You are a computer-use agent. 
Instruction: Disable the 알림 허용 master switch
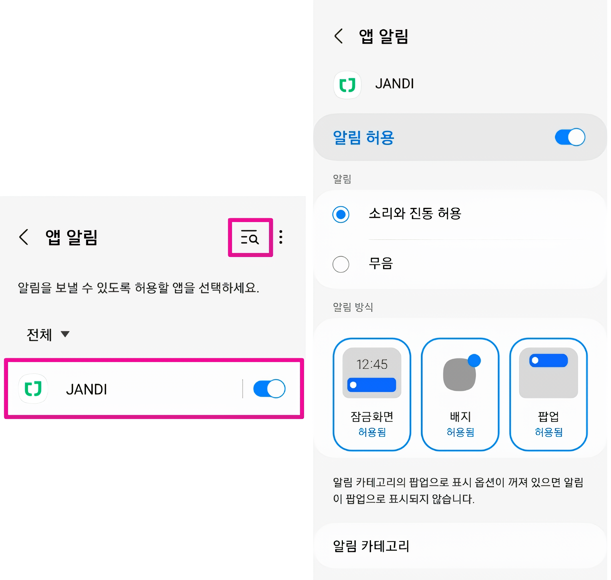(x=569, y=138)
